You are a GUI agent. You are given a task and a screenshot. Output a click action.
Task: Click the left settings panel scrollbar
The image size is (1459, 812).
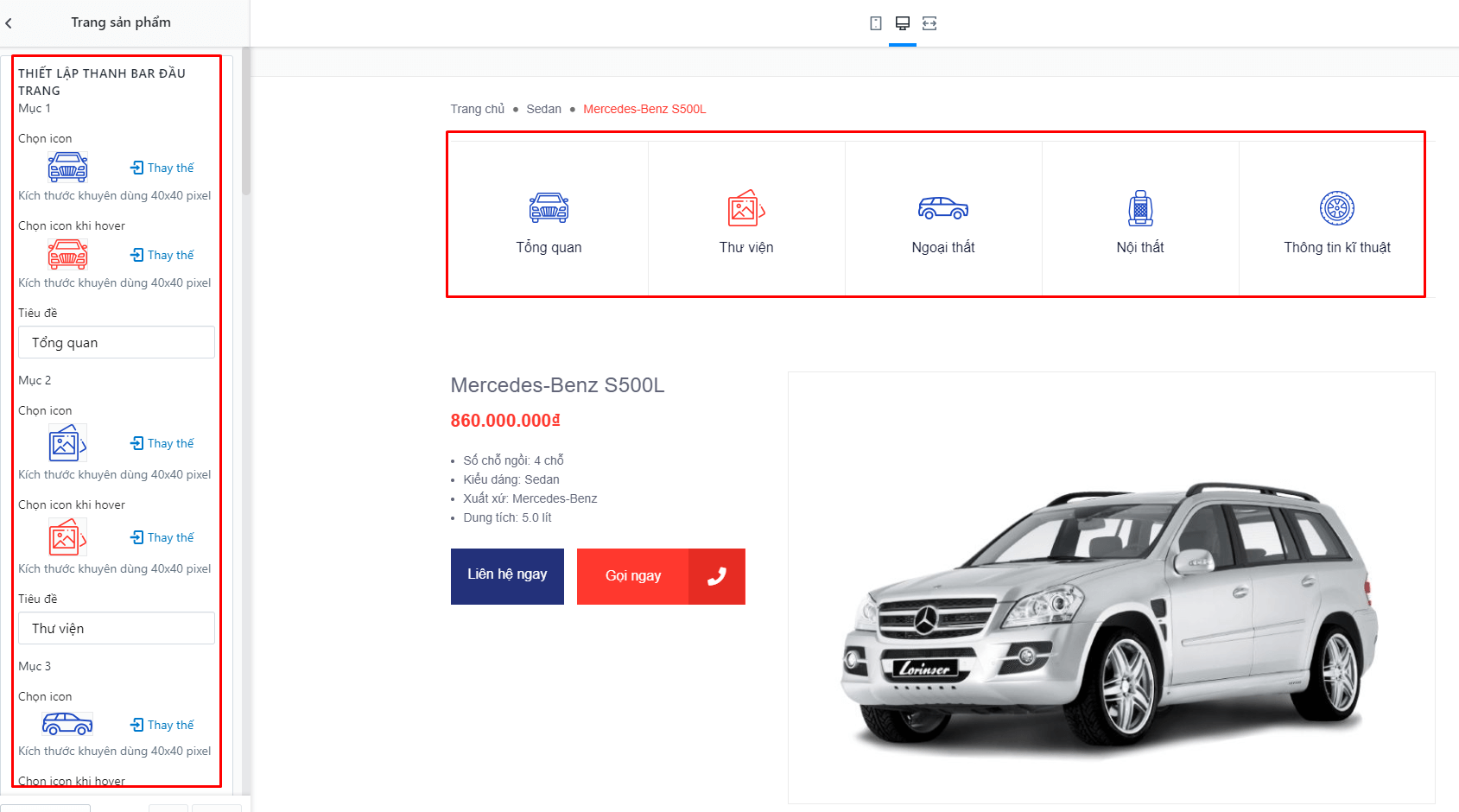click(246, 121)
